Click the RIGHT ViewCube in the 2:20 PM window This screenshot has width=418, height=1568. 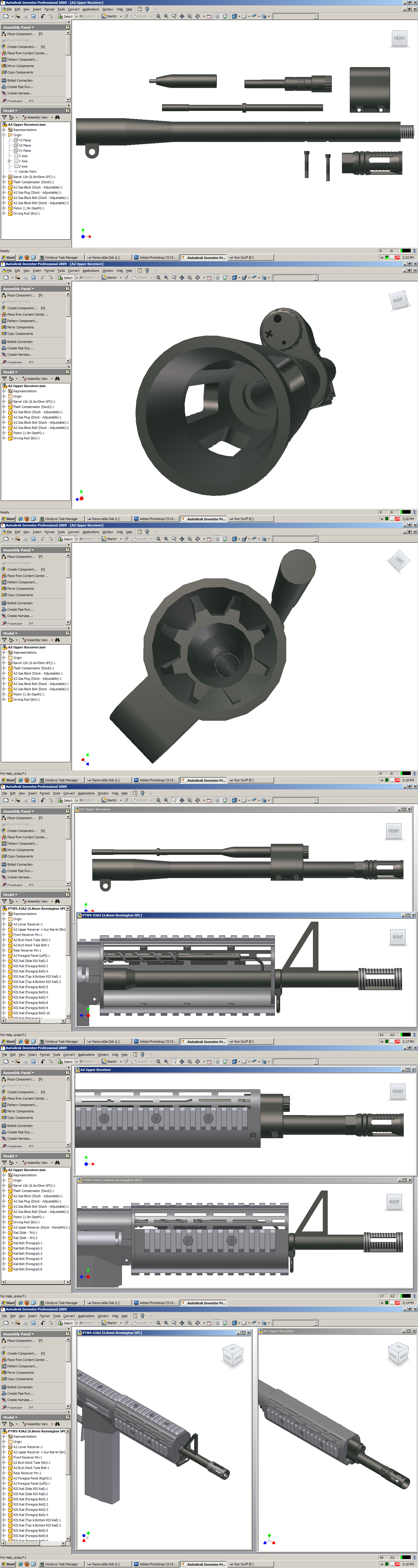pyautogui.click(x=398, y=300)
